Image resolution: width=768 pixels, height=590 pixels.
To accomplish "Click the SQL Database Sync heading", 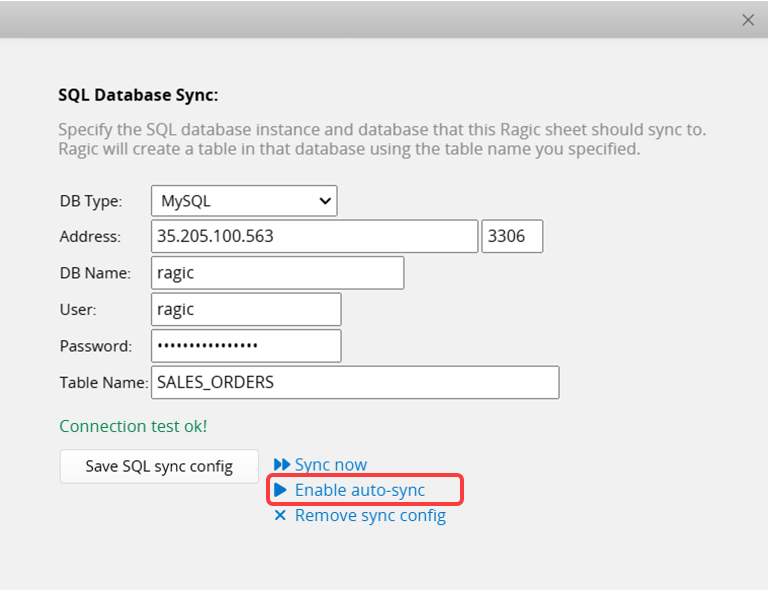I will pos(138,96).
